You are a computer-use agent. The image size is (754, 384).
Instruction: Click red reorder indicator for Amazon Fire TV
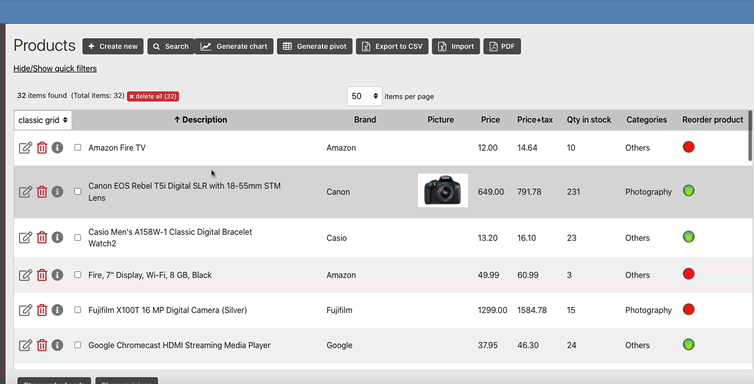(689, 147)
